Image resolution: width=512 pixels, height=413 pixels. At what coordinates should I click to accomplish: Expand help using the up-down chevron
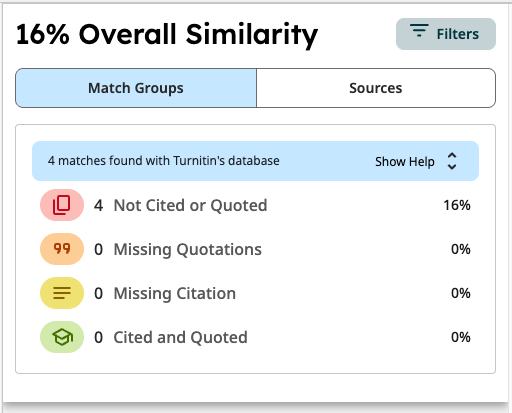pyautogui.click(x=452, y=161)
